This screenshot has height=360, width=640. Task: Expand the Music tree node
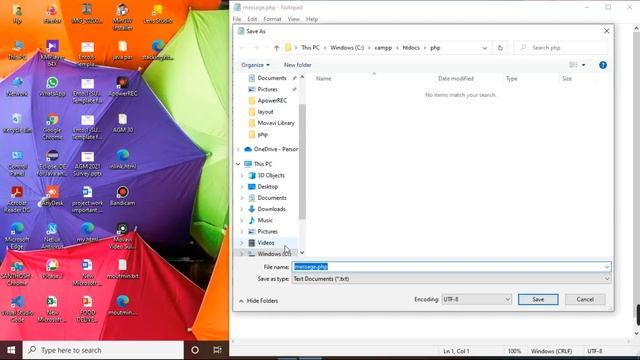point(242,220)
